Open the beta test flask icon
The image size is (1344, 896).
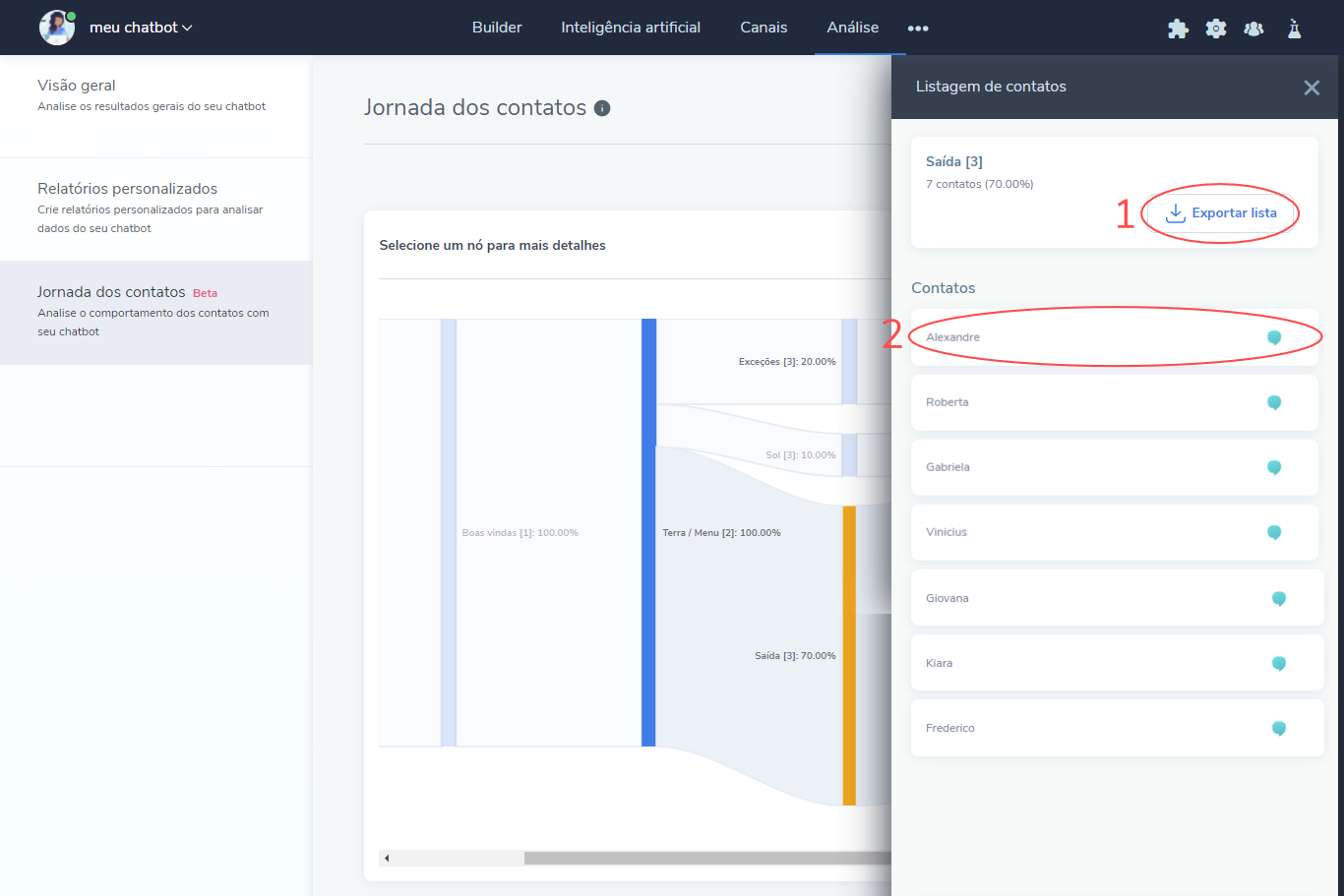coord(1294,29)
